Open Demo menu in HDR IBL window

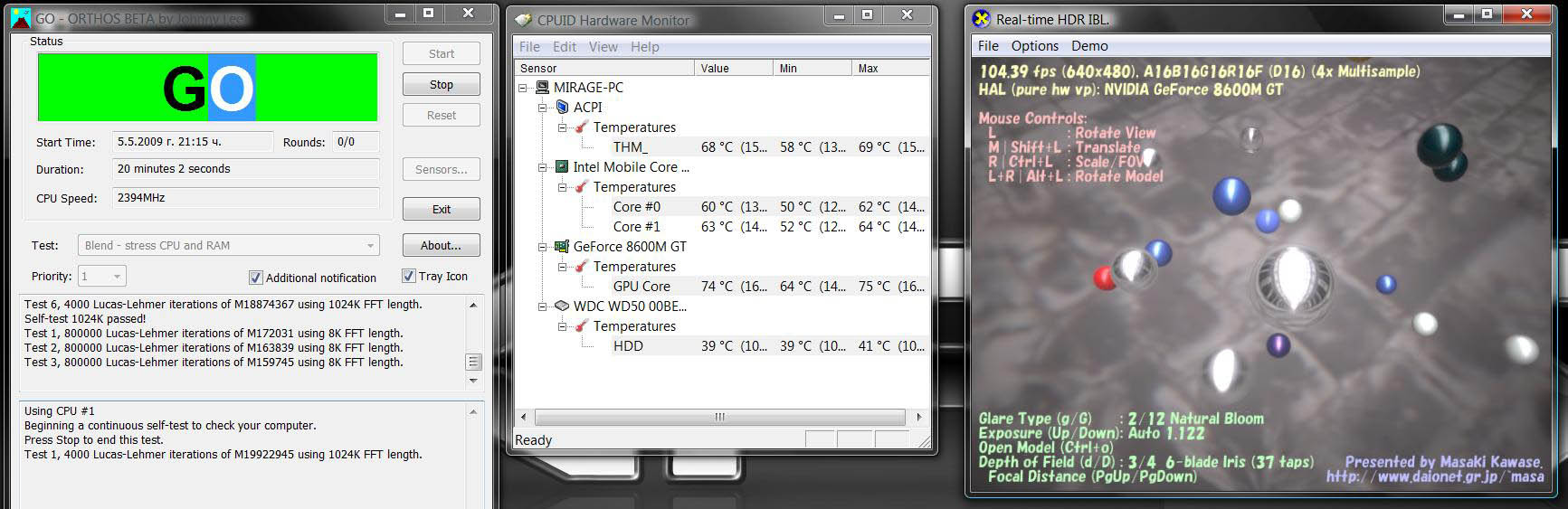tap(1089, 46)
